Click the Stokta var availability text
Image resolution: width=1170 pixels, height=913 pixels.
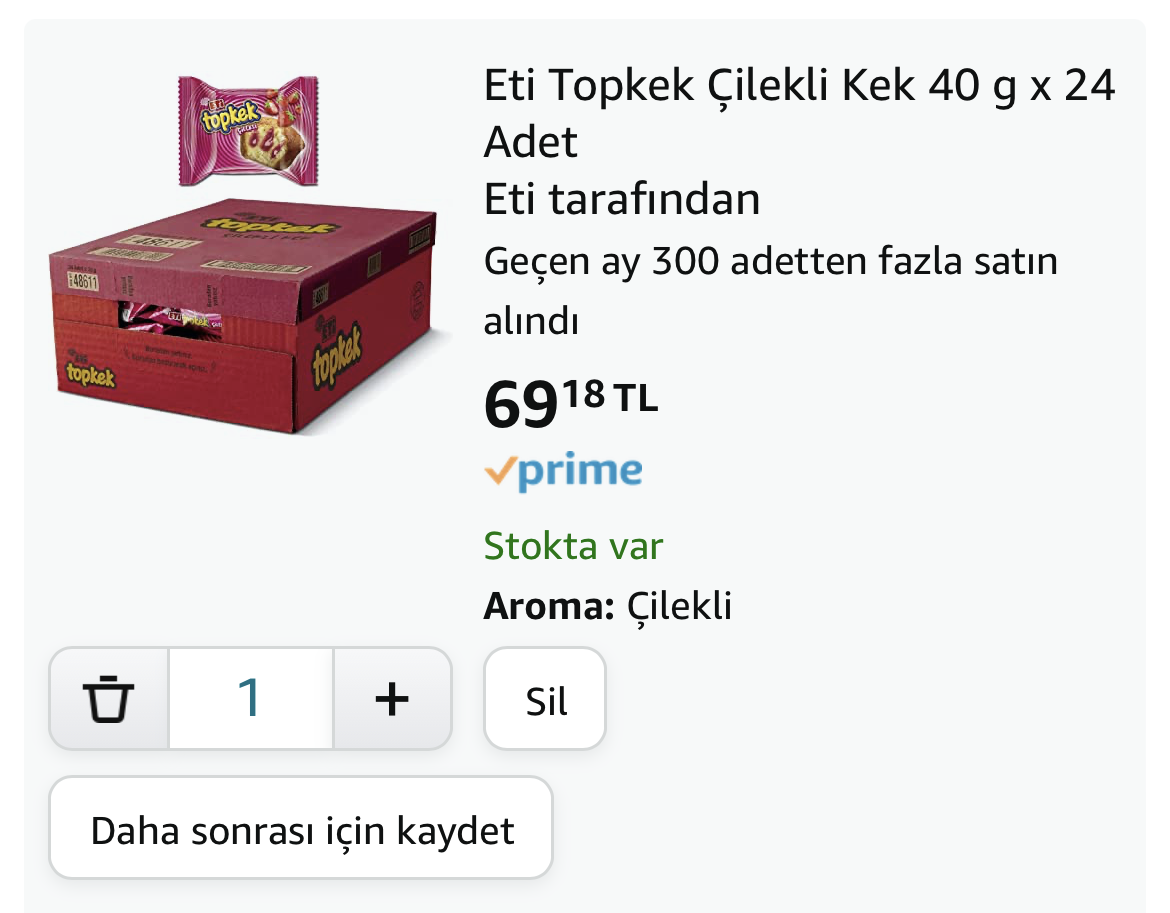(x=572, y=546)
